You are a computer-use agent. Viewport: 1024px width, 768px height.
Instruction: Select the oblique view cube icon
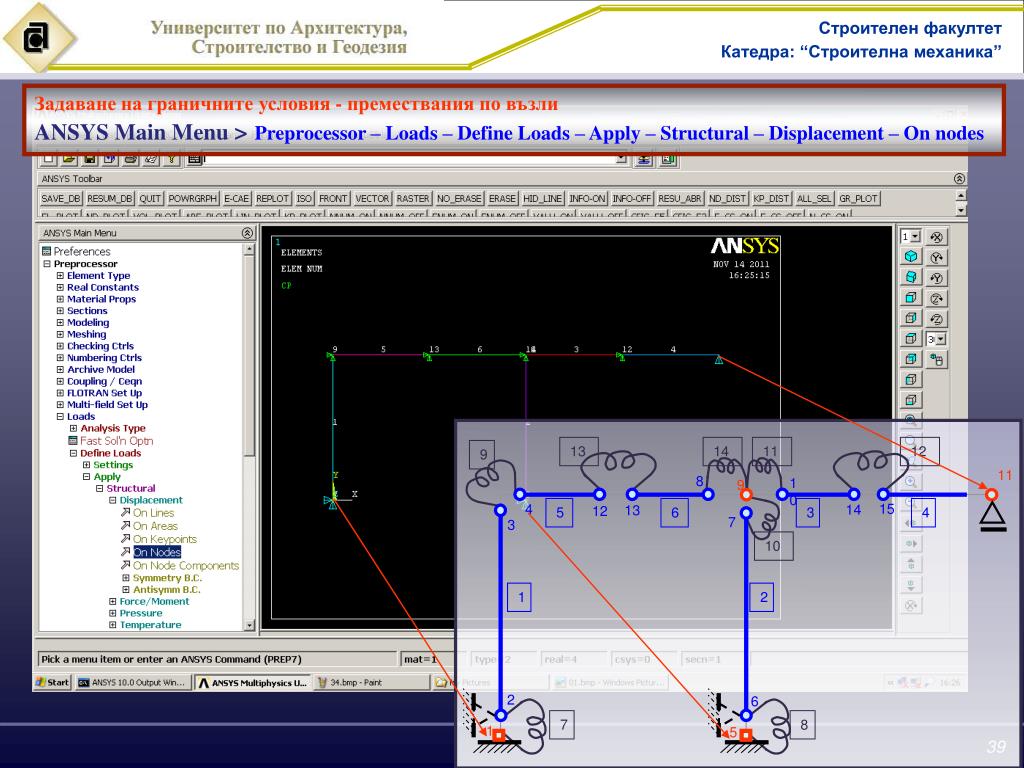912,278
